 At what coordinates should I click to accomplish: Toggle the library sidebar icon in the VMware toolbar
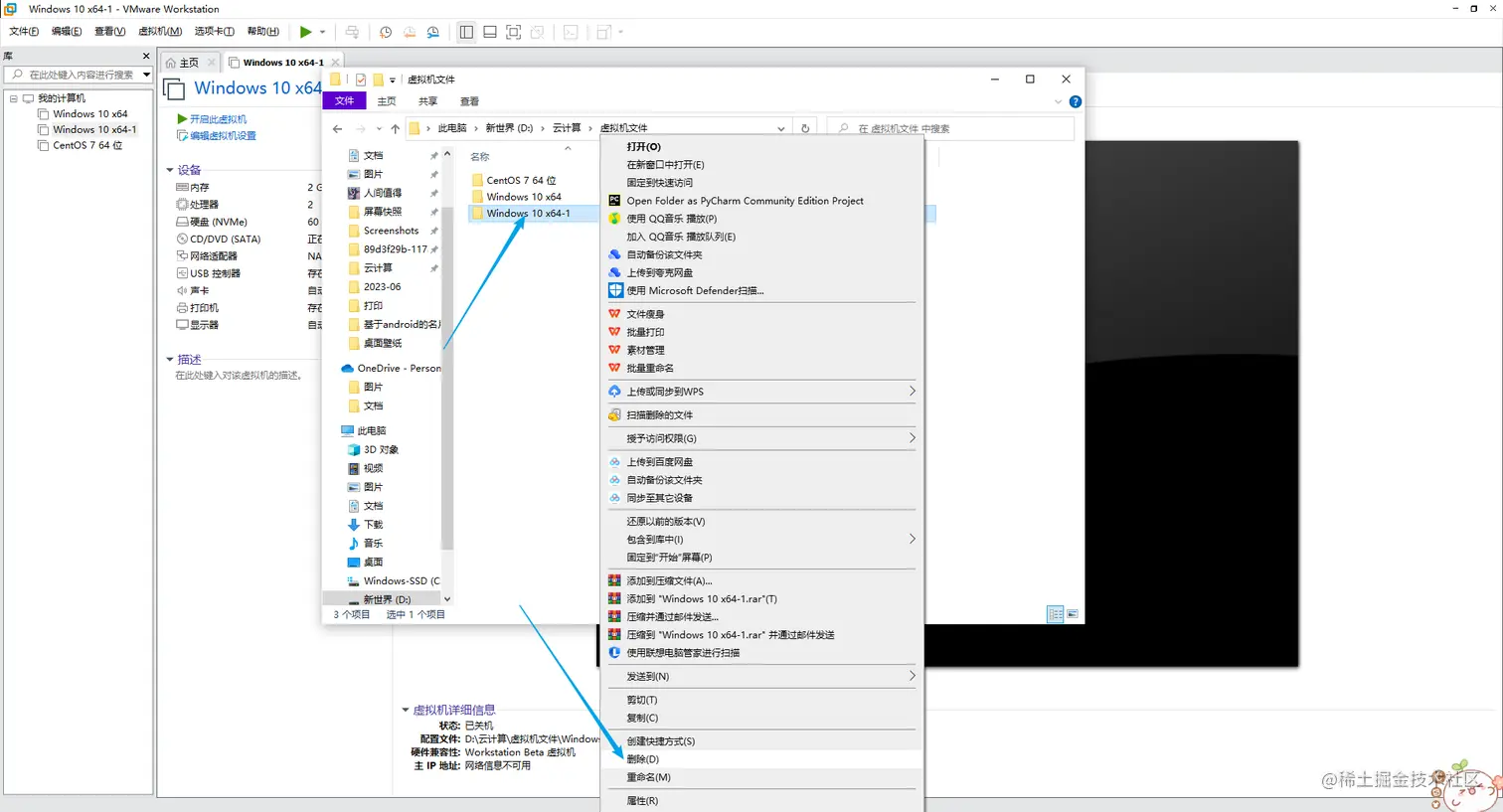click(x=466, y=32)
